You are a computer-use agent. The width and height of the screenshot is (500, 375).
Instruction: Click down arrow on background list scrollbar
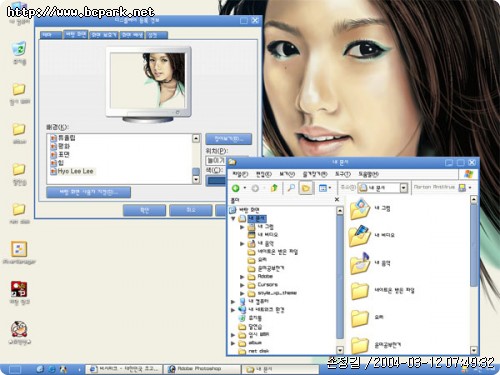click(196, 179)
